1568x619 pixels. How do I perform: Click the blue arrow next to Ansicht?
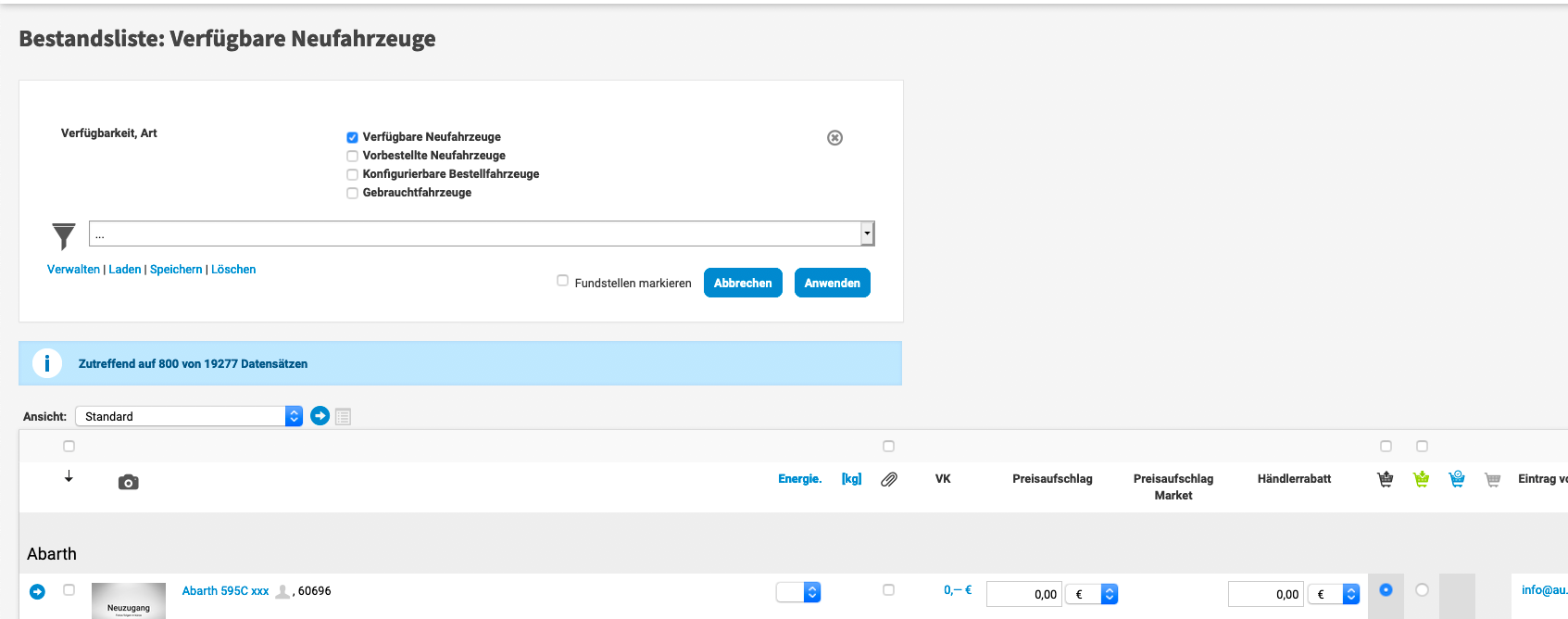point(320,416)
